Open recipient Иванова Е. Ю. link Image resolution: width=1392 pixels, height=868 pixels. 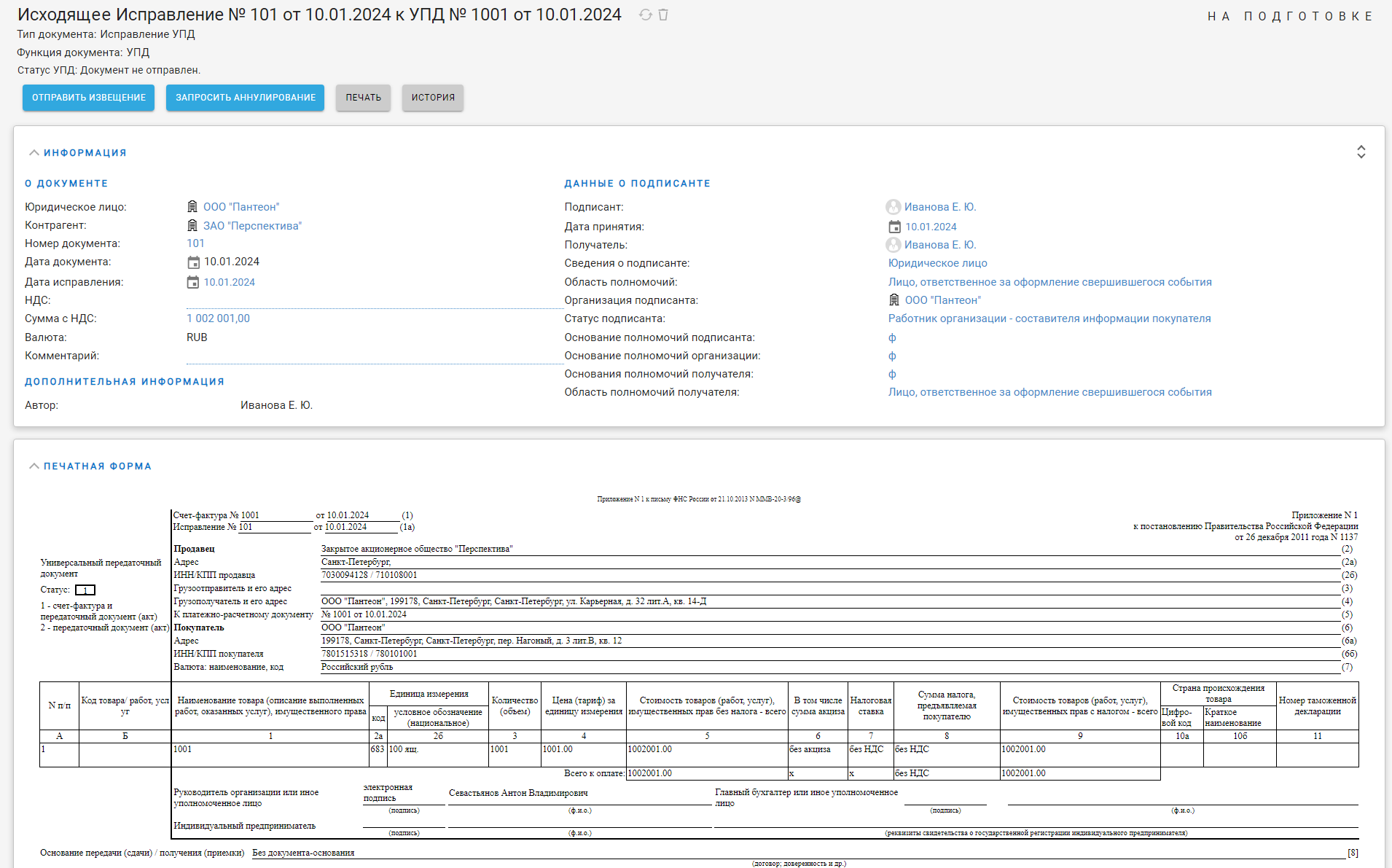coord(940,245)
